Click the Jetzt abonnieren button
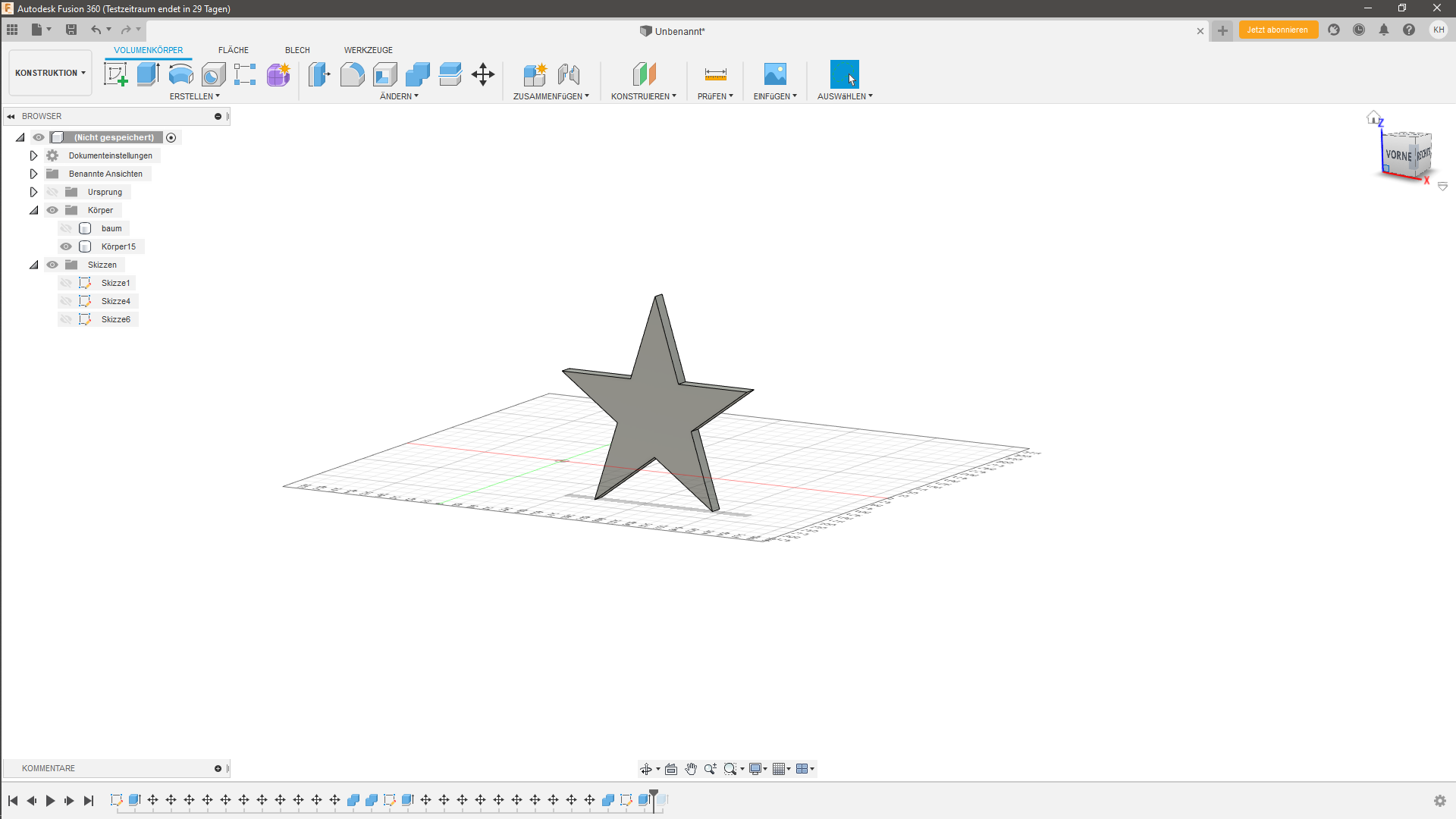The image size is (1456, 819). point(1278,30)
